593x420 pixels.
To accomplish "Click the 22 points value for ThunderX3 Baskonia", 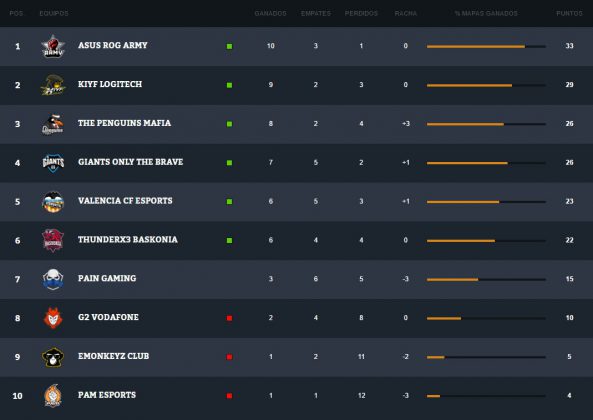I will pyautogui.click(x=569, y=240).
